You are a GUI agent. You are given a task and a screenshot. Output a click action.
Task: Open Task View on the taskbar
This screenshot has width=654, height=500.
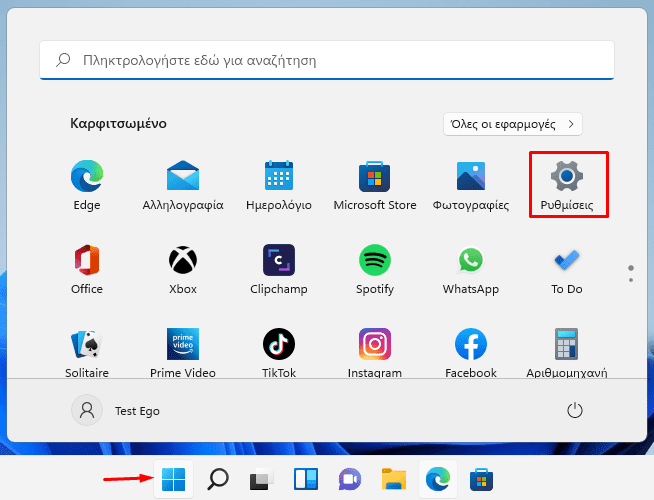pos(262,479)
